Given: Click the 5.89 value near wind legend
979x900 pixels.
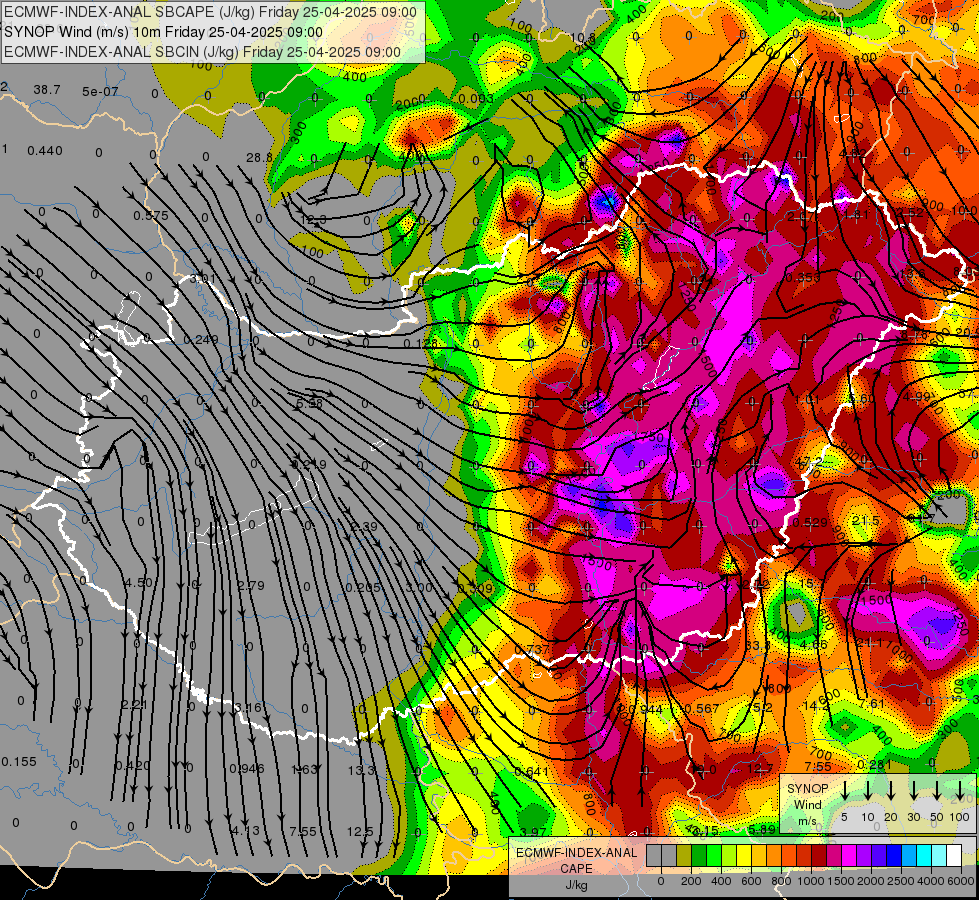Looking at the screenshot, I should point(762,829).
